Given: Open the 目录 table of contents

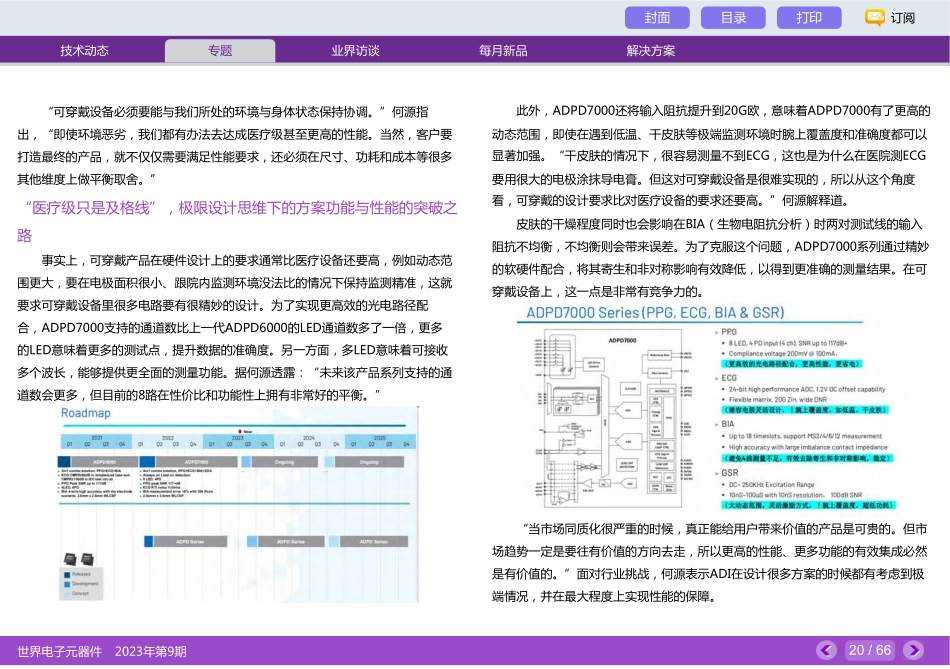Looking at the screenshot, I should pos(733,17).
